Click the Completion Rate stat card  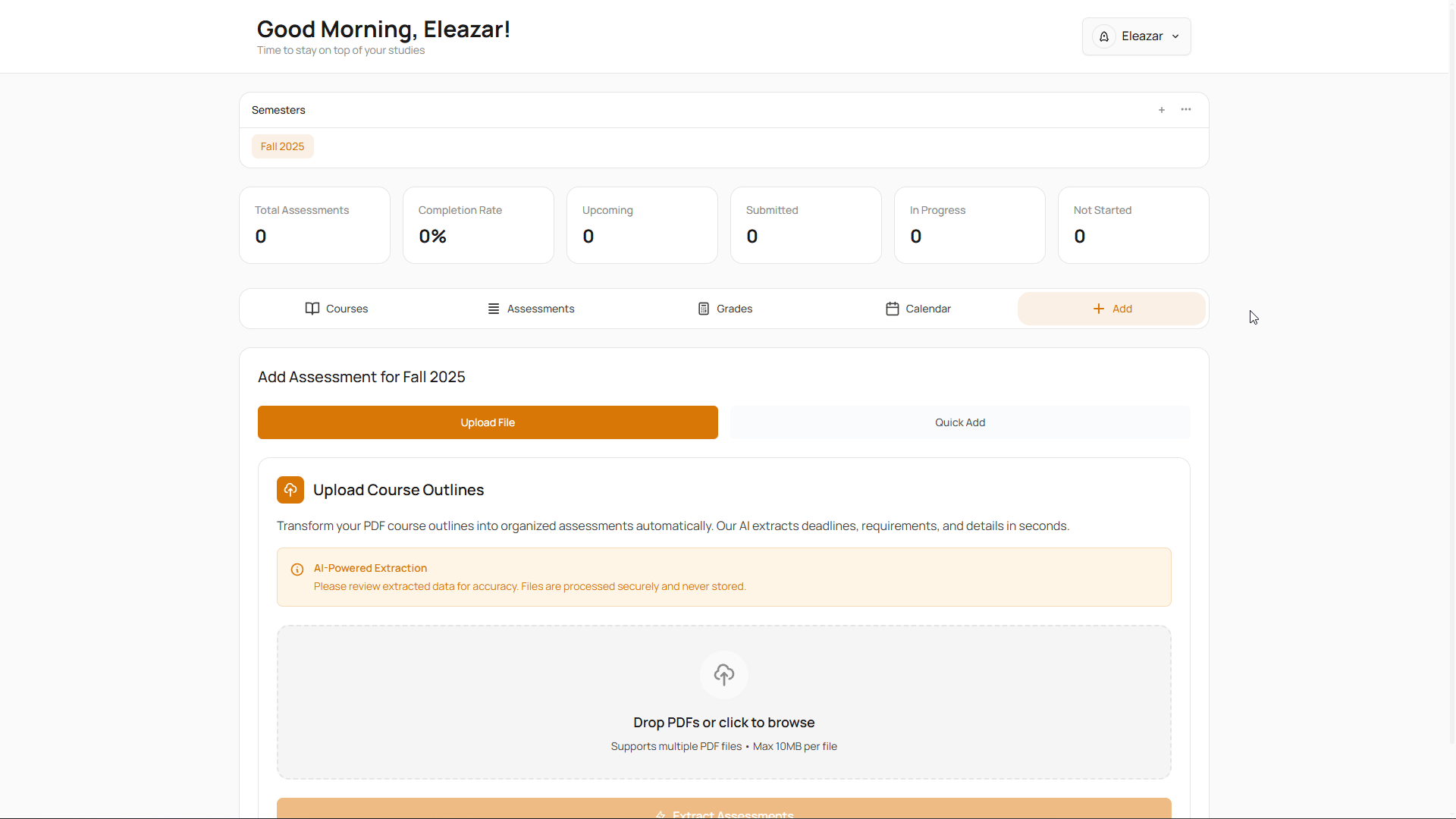pyautogui.click(x=479, y=225)
